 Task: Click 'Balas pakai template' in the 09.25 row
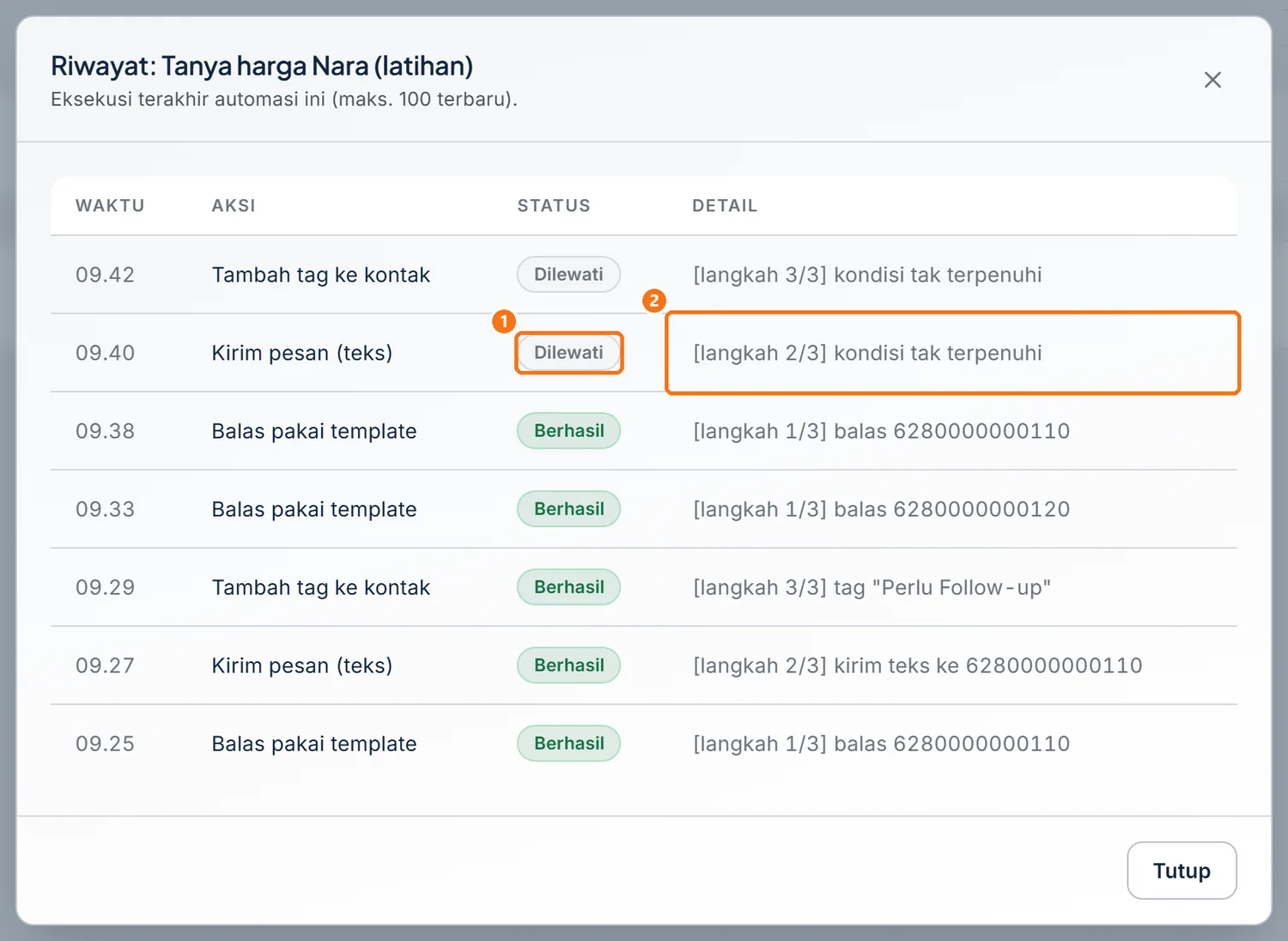coord(313,744)
